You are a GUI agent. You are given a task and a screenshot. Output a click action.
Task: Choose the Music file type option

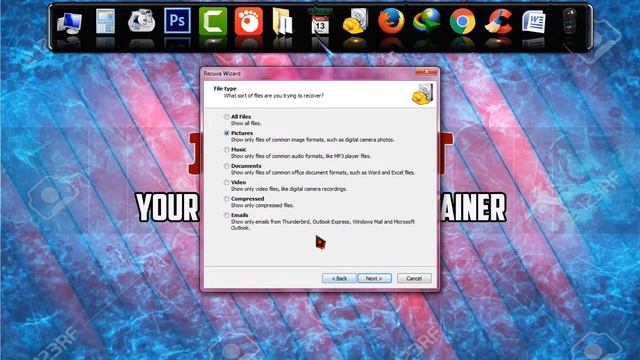[x=227, y=150]
